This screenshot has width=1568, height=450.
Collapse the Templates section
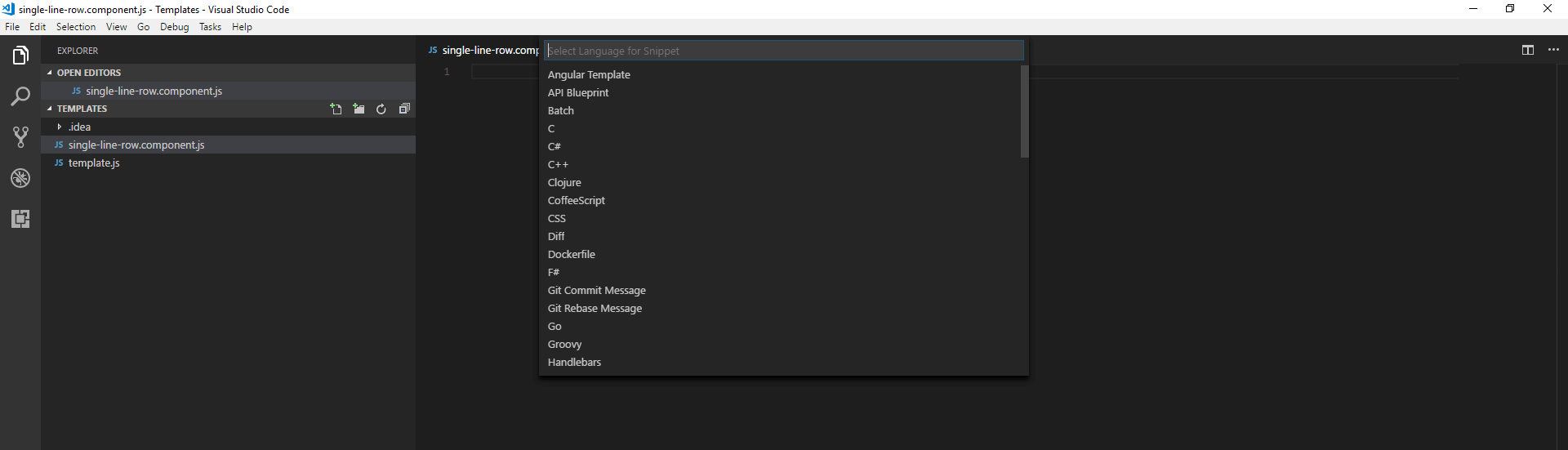tap(50, 109)
